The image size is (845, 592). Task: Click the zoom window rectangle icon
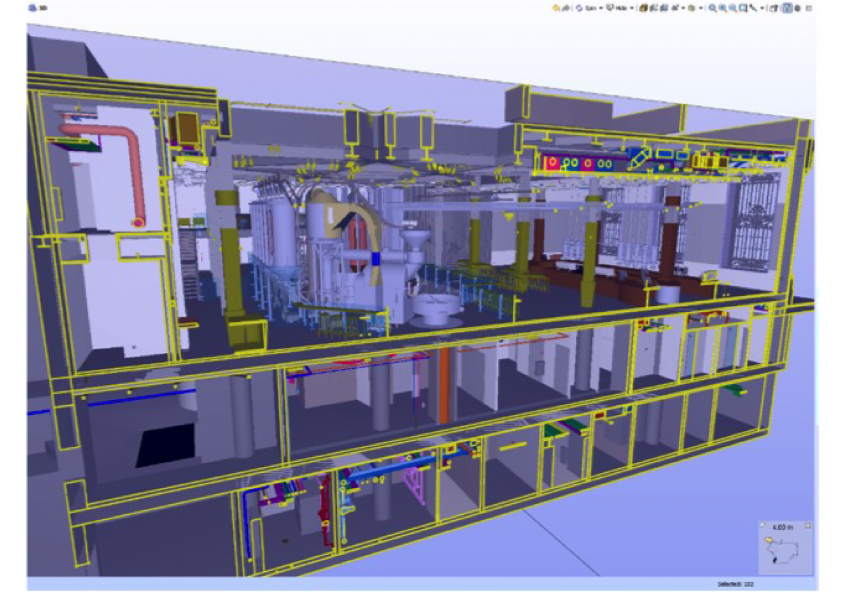click(742, 8)
